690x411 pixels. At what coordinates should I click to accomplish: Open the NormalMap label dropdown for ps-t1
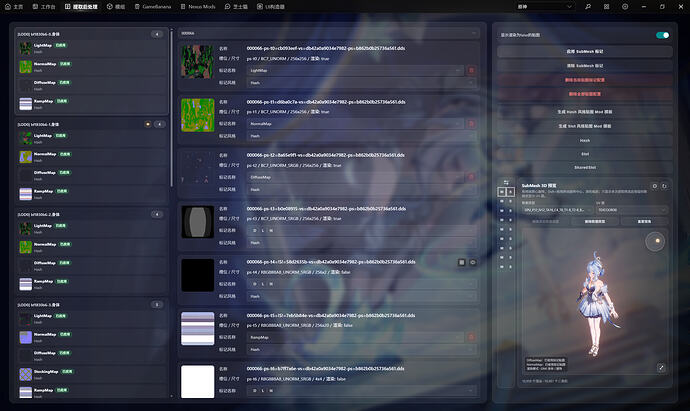(x=355, y=124)
